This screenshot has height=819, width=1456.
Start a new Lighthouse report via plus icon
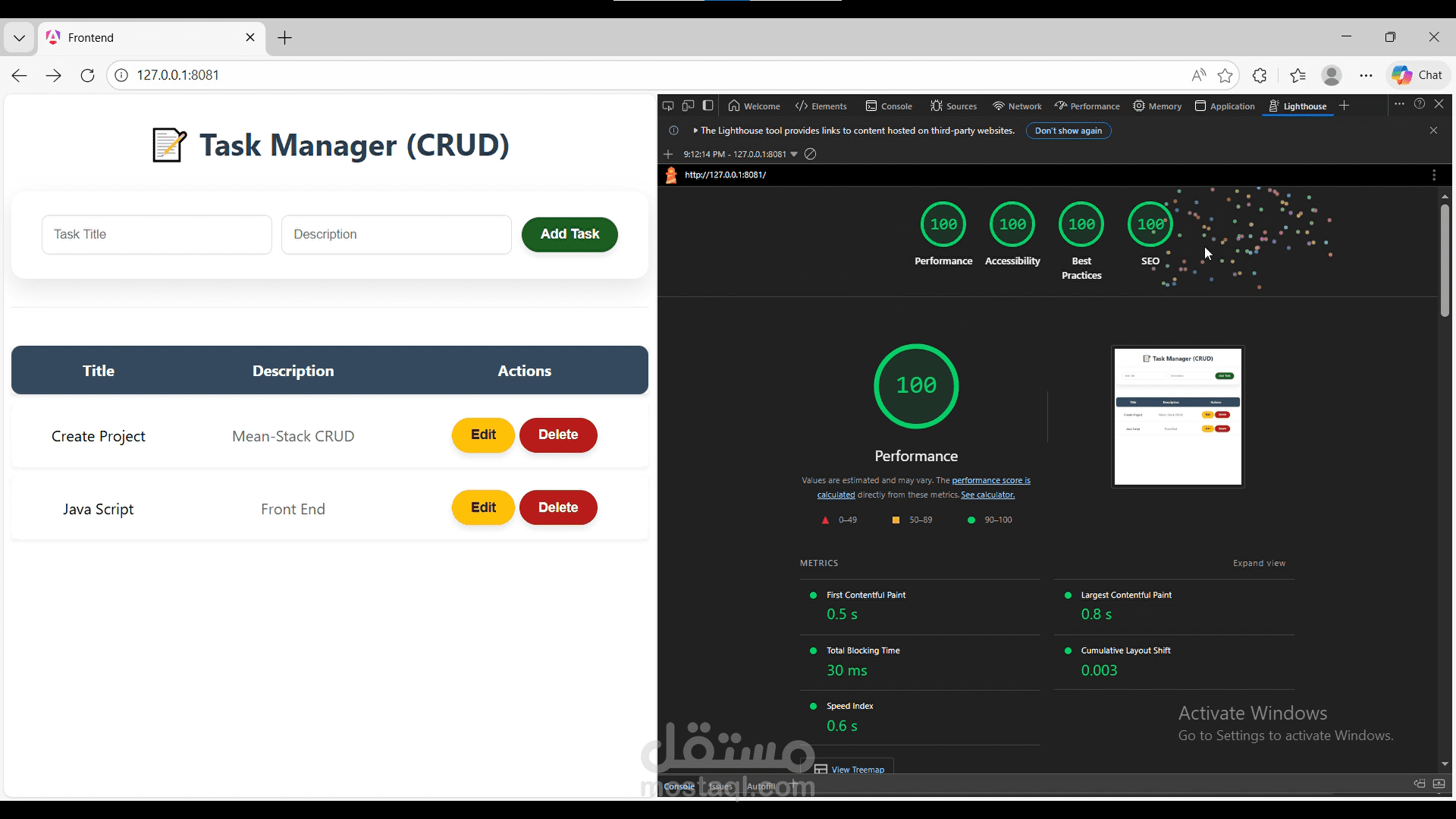tap(668, 154)
